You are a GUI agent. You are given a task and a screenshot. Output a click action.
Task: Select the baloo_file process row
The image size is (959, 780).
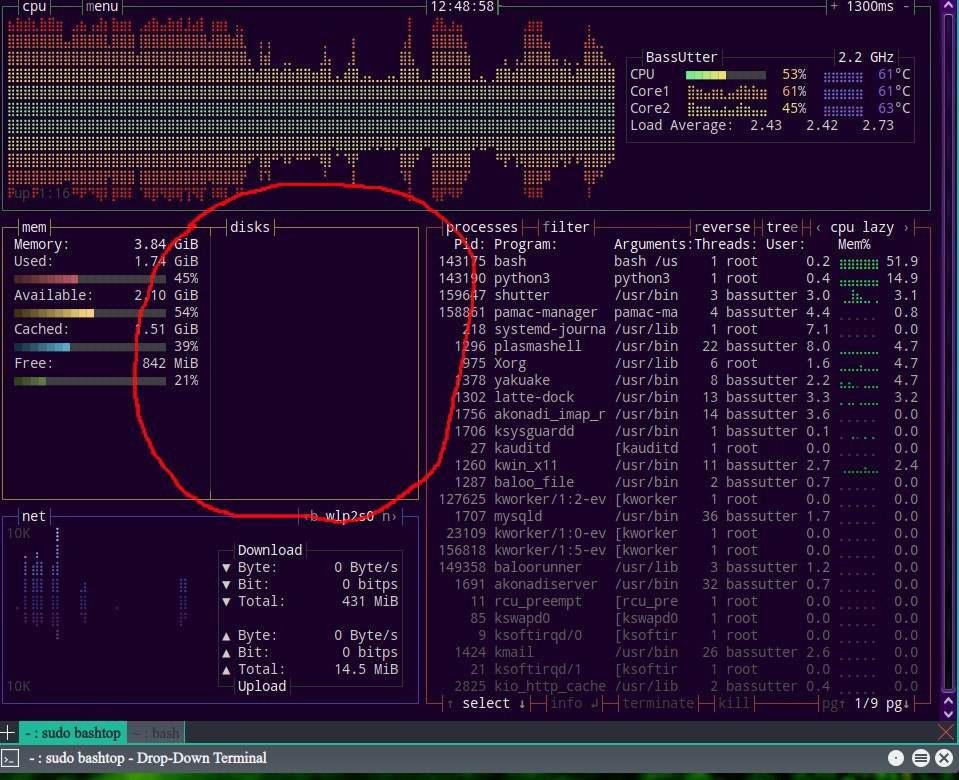point(678,483)
